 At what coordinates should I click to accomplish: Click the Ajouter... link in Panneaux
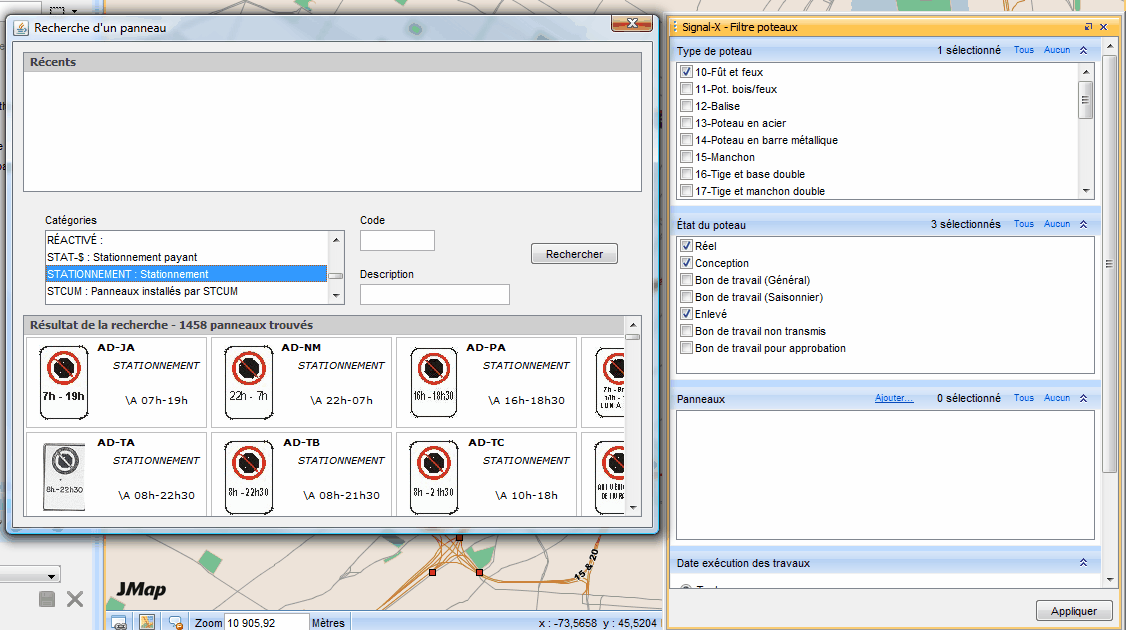(x=894, y=398)
